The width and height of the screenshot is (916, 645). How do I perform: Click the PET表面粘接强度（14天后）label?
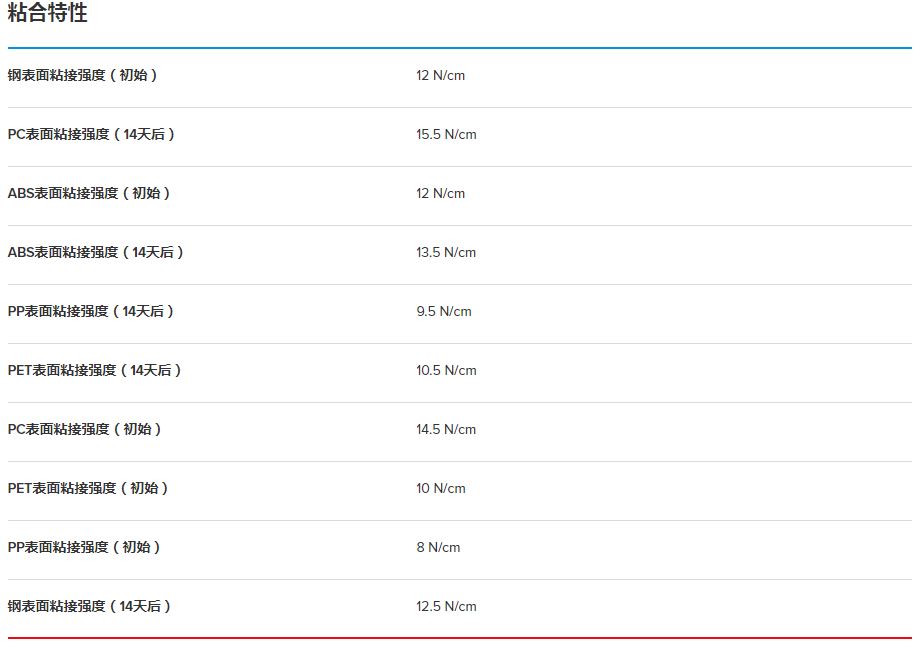click(95, 371)
